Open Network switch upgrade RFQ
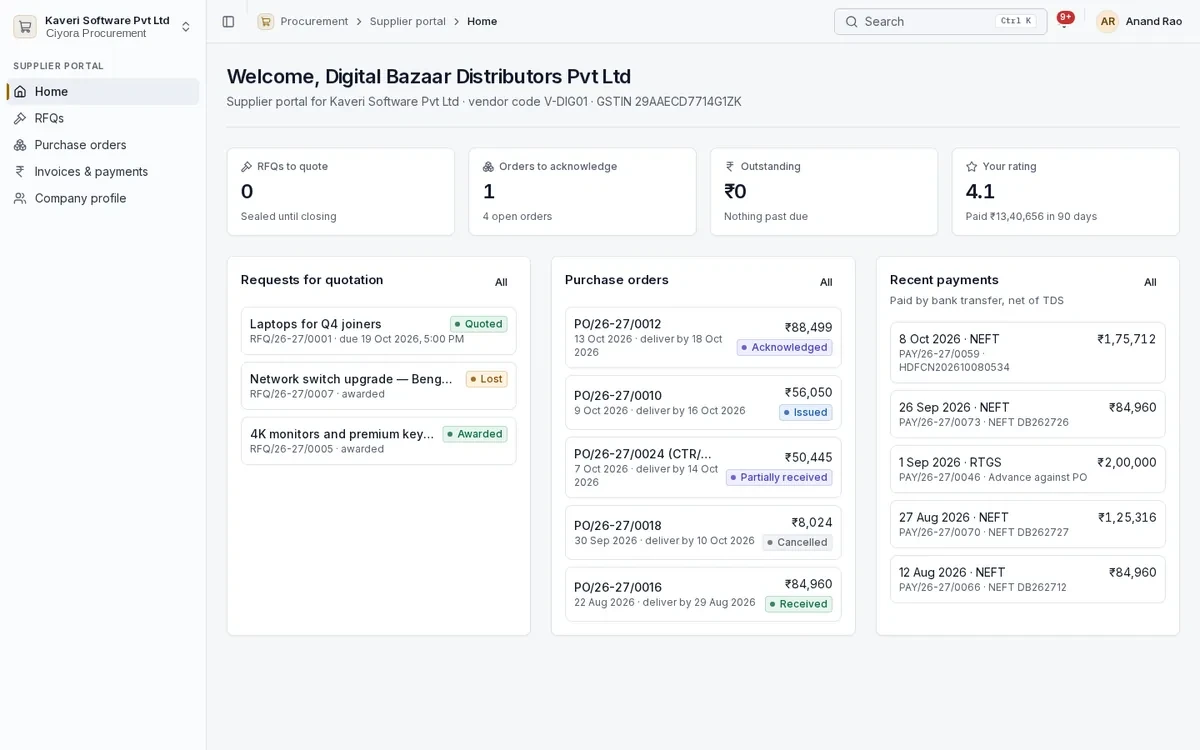This screenshot has width=1200, height=750. coord(379,386)
